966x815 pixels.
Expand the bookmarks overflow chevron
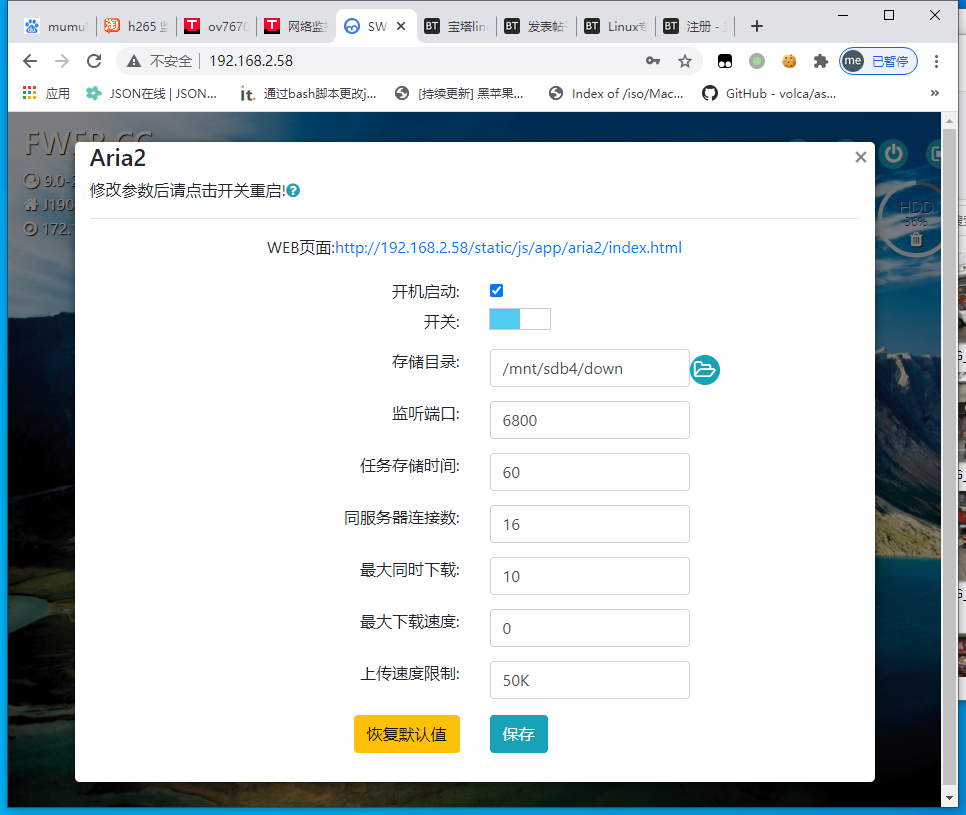935,93
